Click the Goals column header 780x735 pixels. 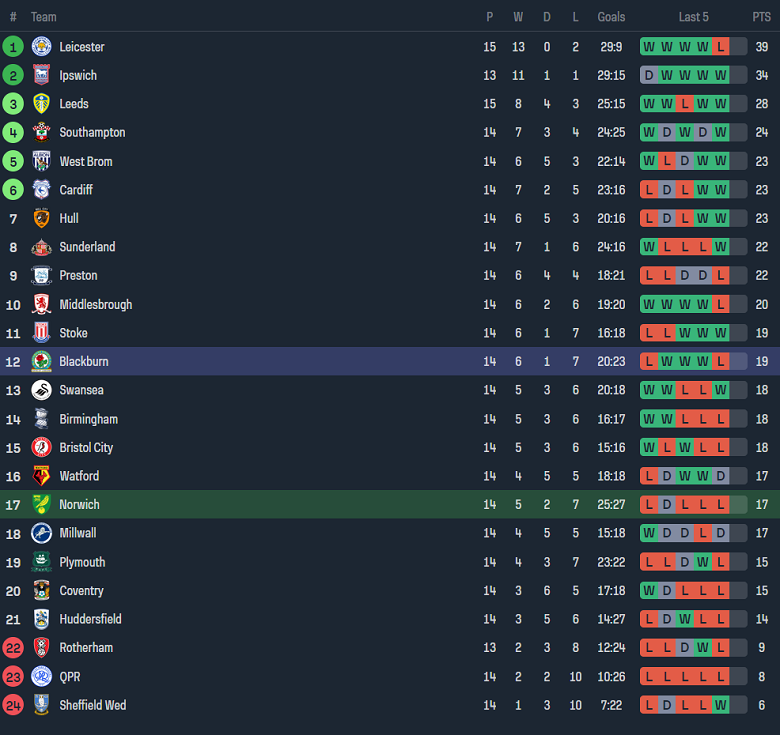pos(611,17)
